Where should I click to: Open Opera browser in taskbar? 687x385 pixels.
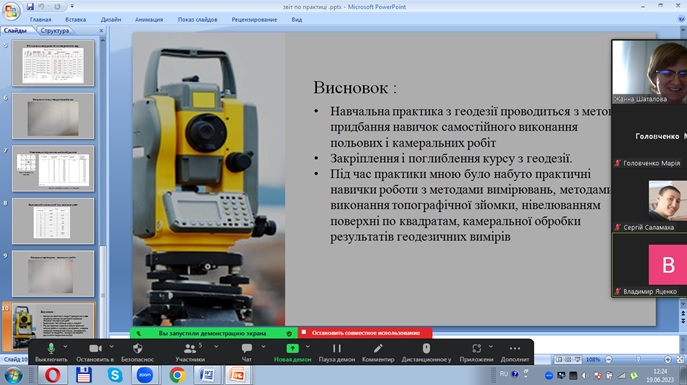coord(52,375)
